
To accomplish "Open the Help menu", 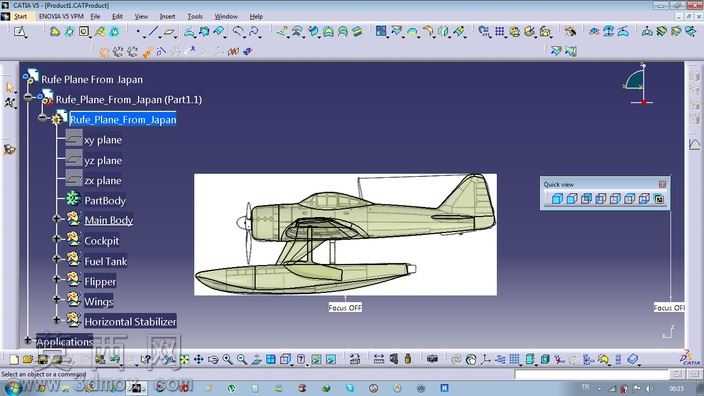I will click(256, 17).
